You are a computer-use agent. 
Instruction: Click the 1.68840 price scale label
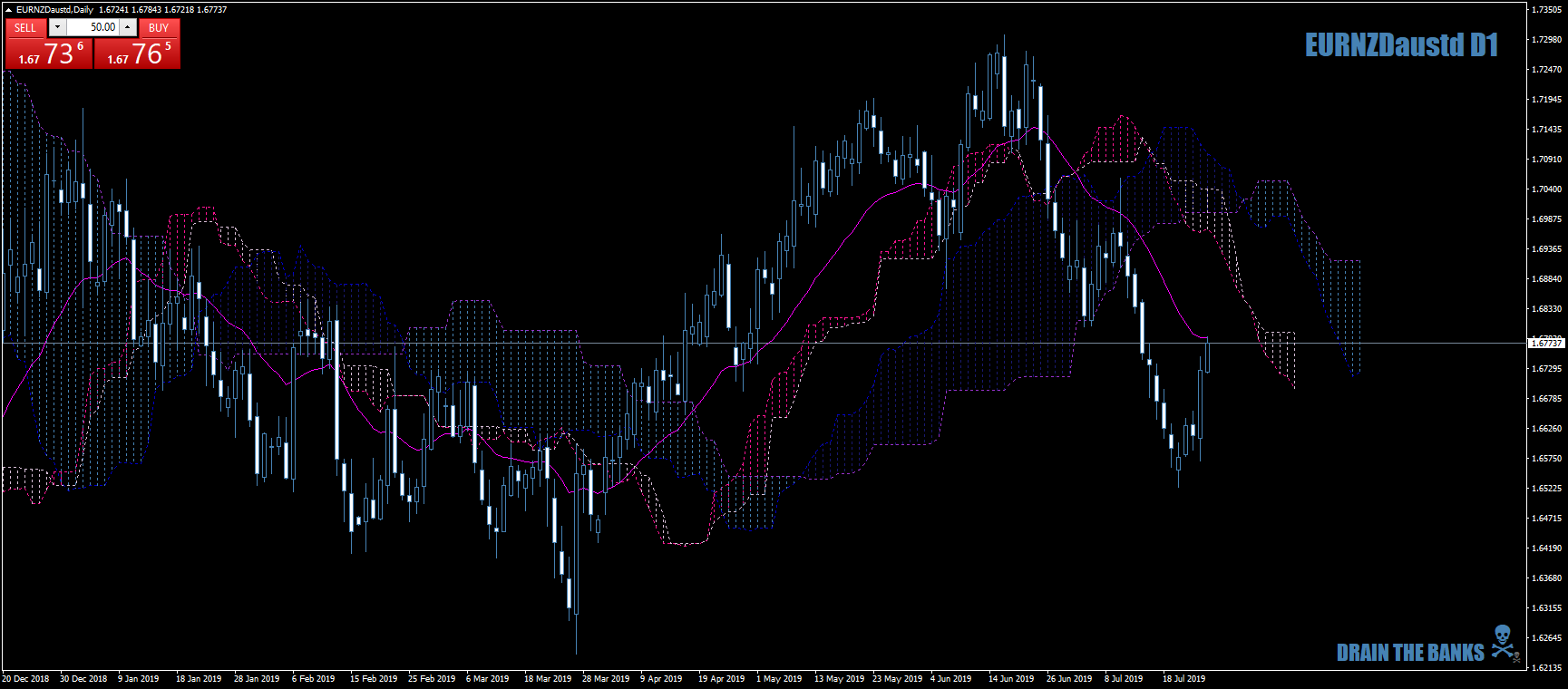[1547, 278]
